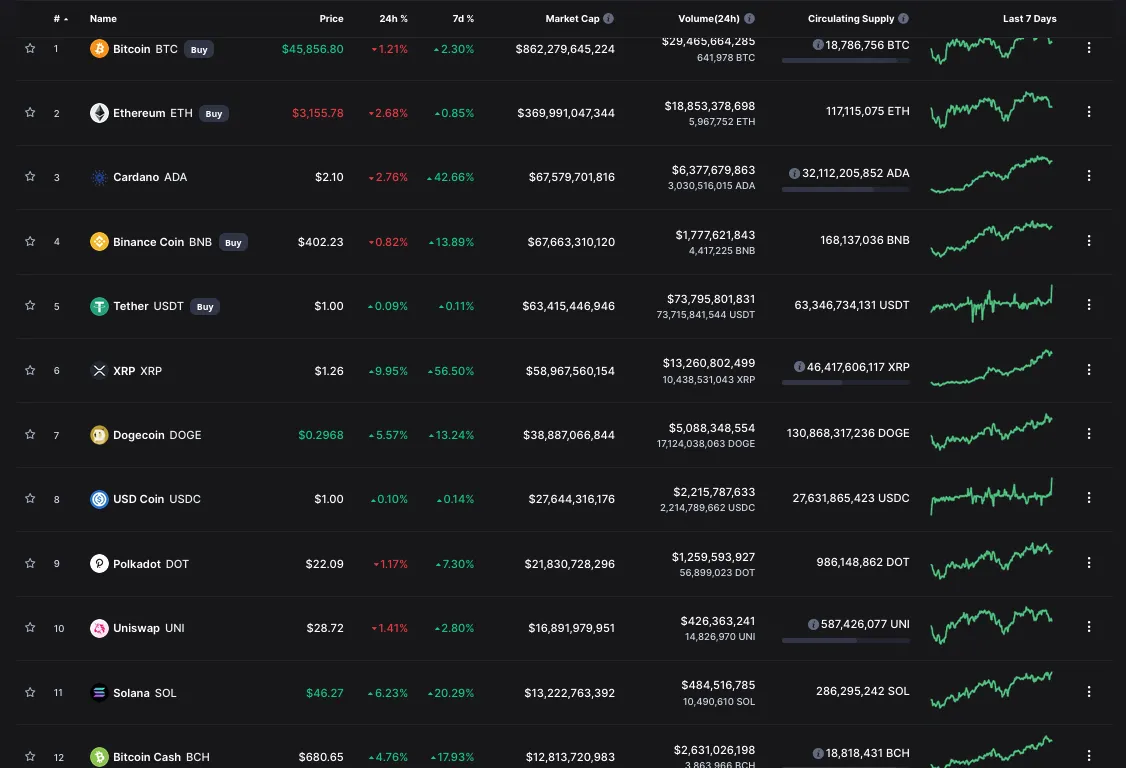Click the Uniswap logo icon
Image resolution: width=1126 pixels, height=768 pixels.
pyautogui.click(x=99, y=628)
